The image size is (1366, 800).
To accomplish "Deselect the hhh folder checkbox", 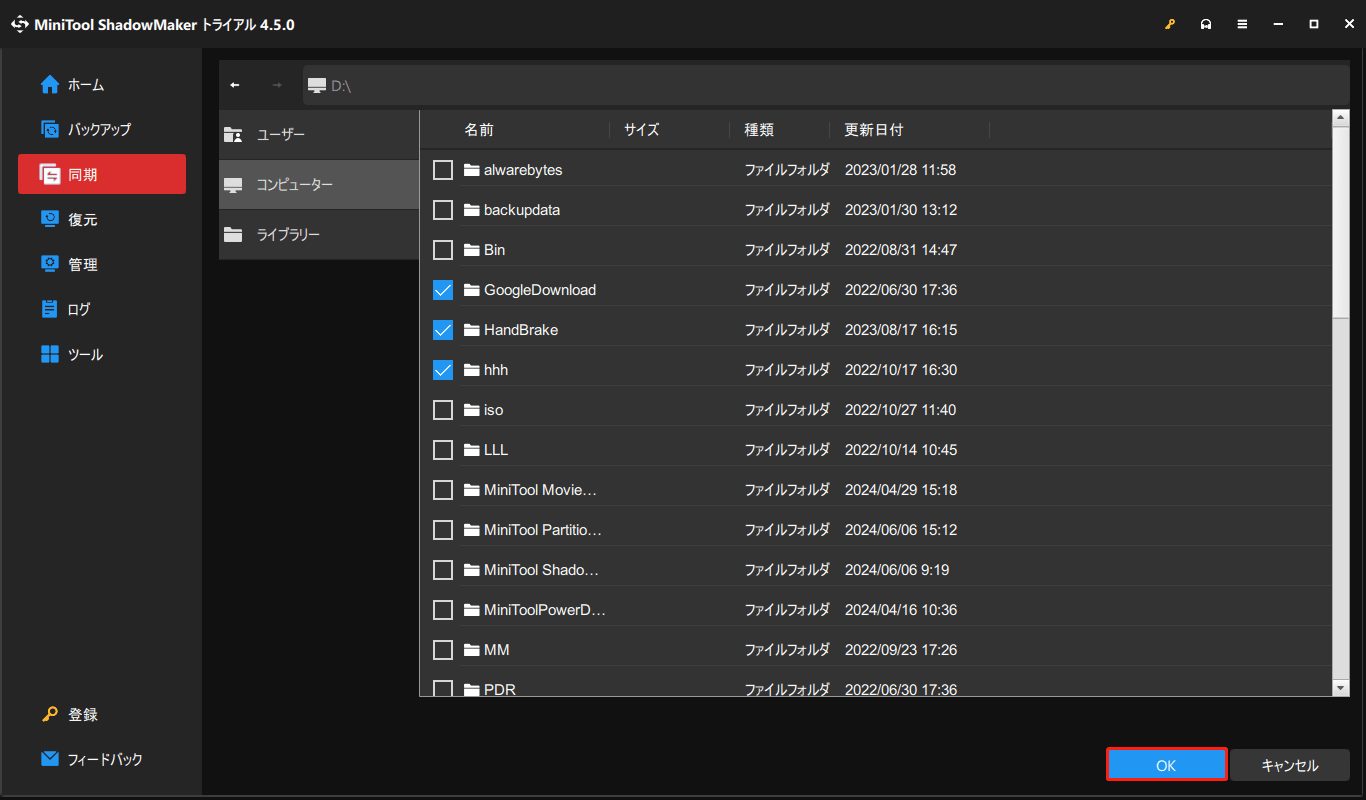I will point(443,370).
